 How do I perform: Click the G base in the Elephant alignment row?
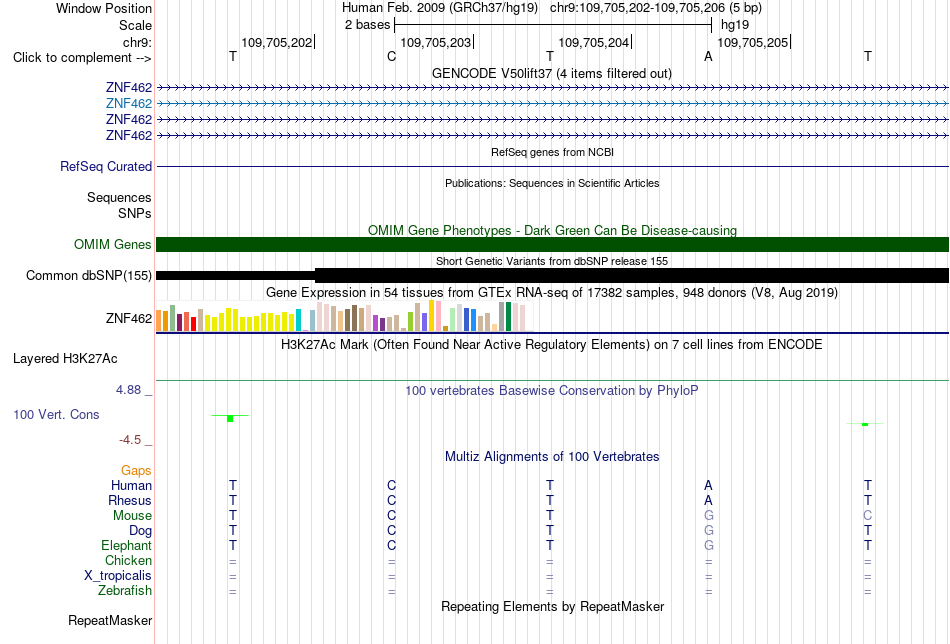tap(708, 546)
